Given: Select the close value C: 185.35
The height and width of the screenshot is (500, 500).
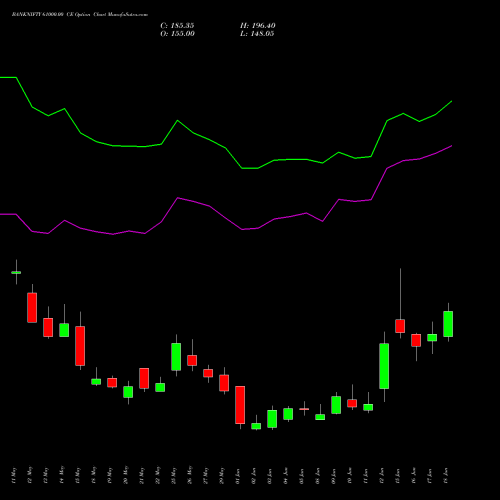Looking at the screenshot, I should coord(177,26).
